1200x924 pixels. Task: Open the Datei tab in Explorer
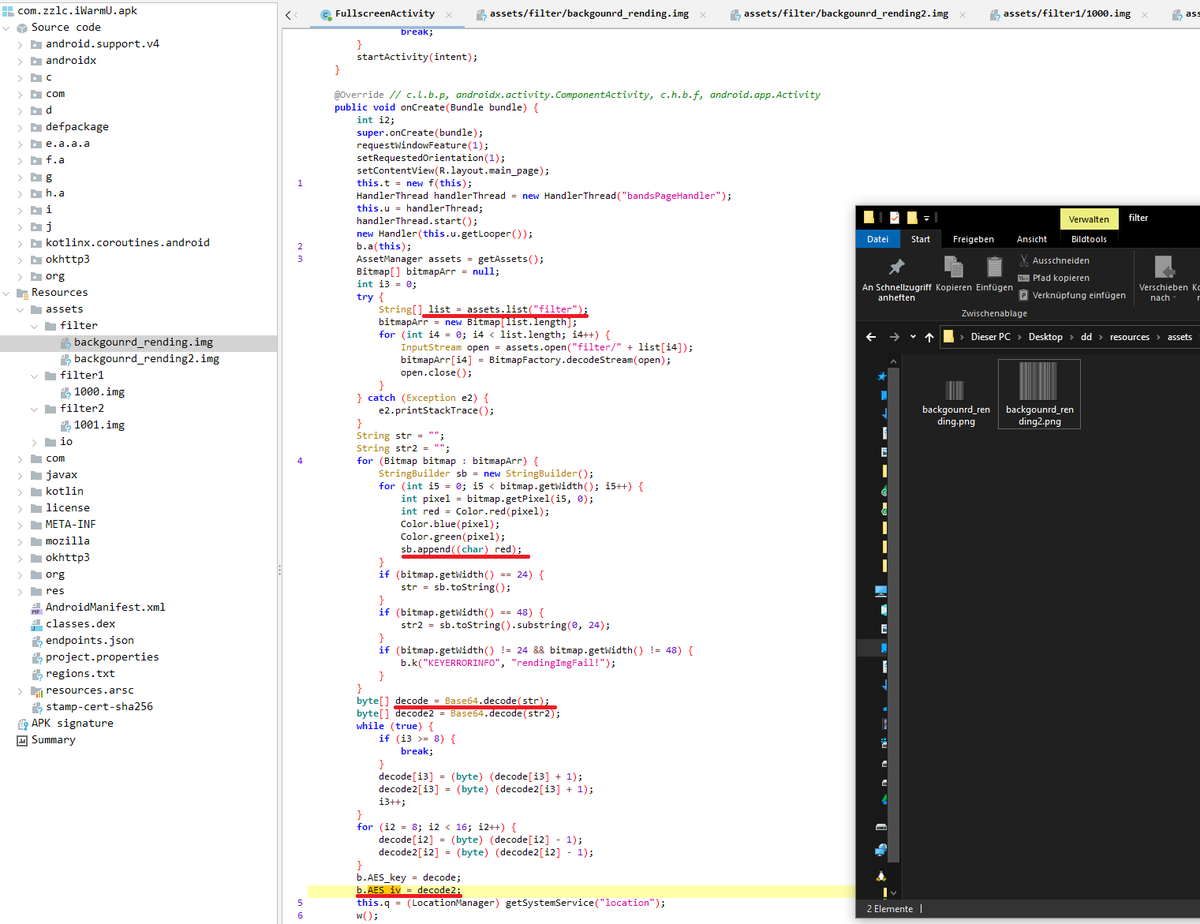(x=877, y=239)
